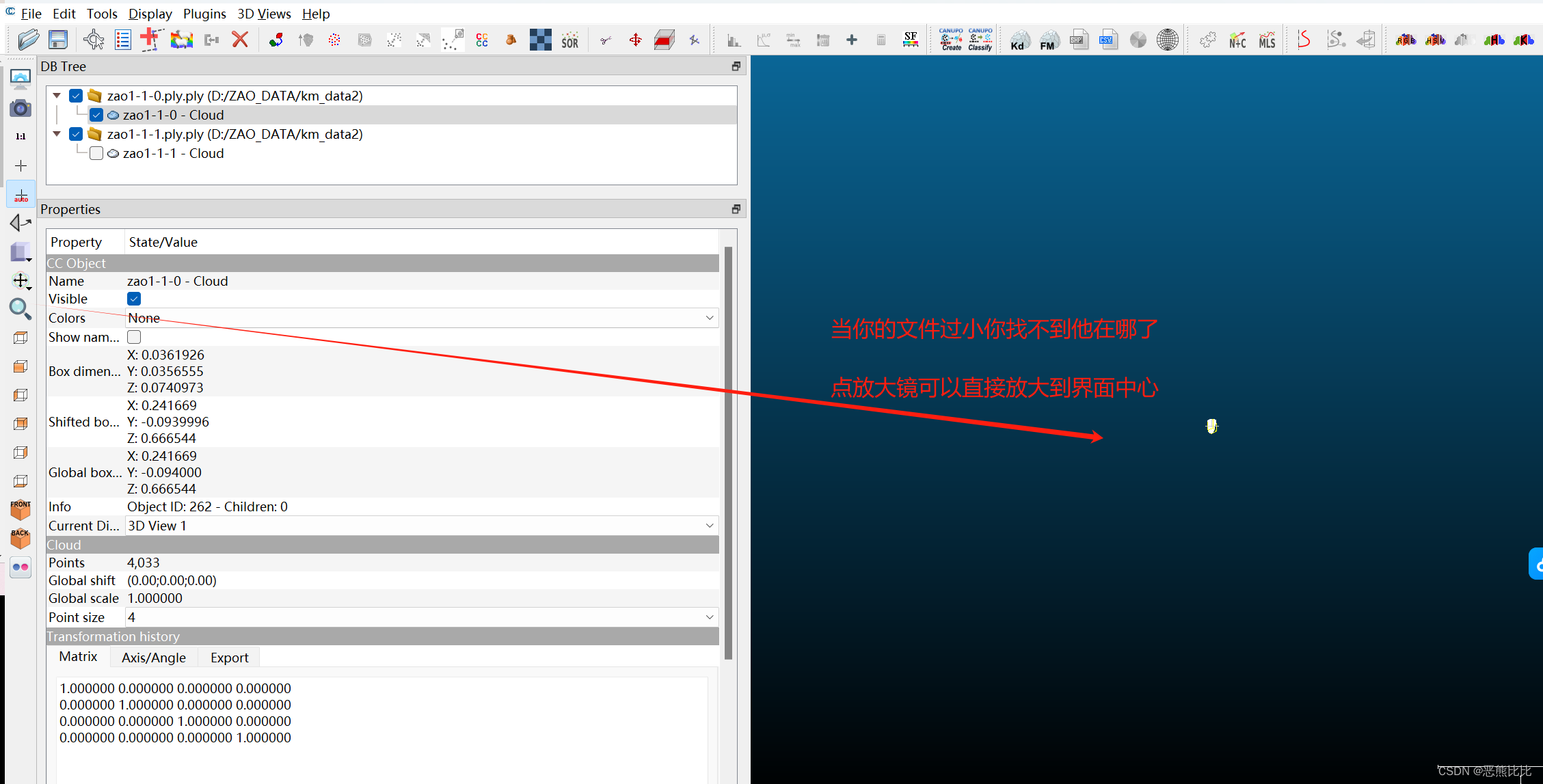1543x784 pixels.
Task: Click the FM classification icon
Action: click(x=1047, y=40)
